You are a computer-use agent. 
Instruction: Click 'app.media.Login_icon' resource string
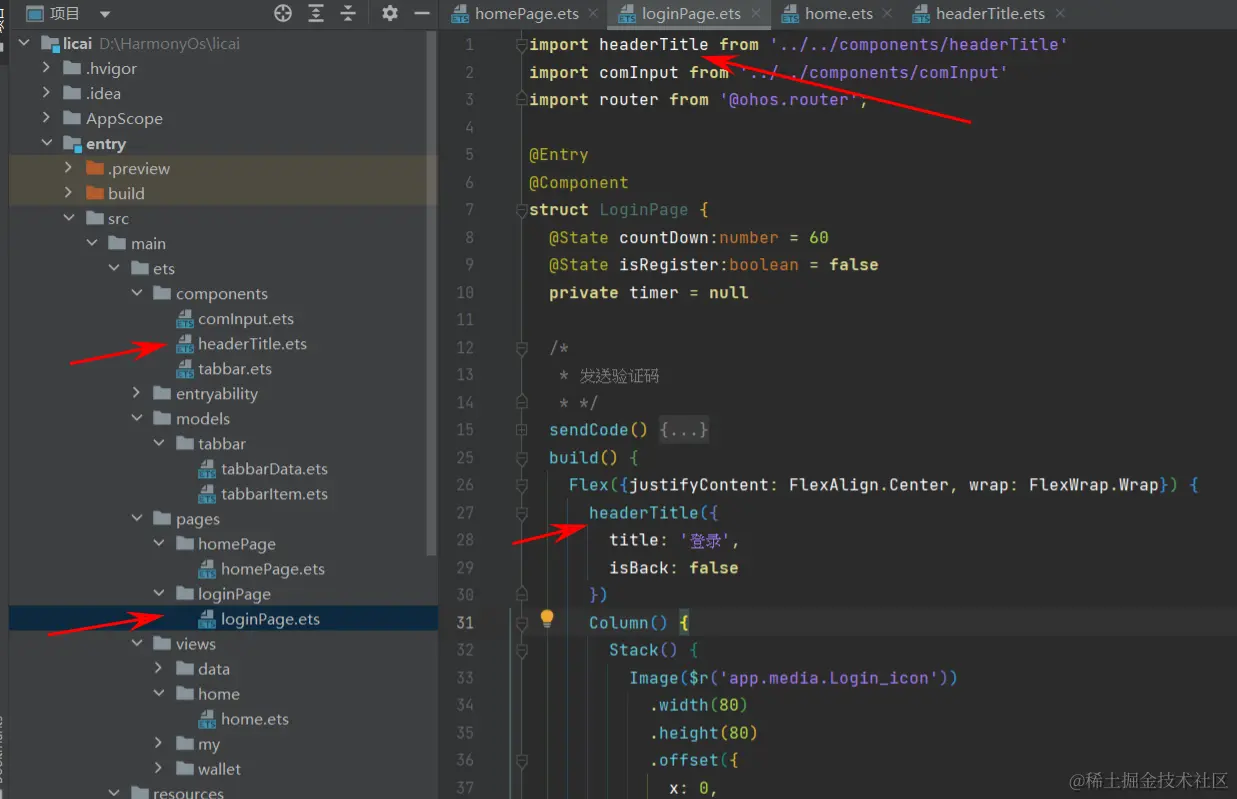pyautogui.click(x=829, y=678)
